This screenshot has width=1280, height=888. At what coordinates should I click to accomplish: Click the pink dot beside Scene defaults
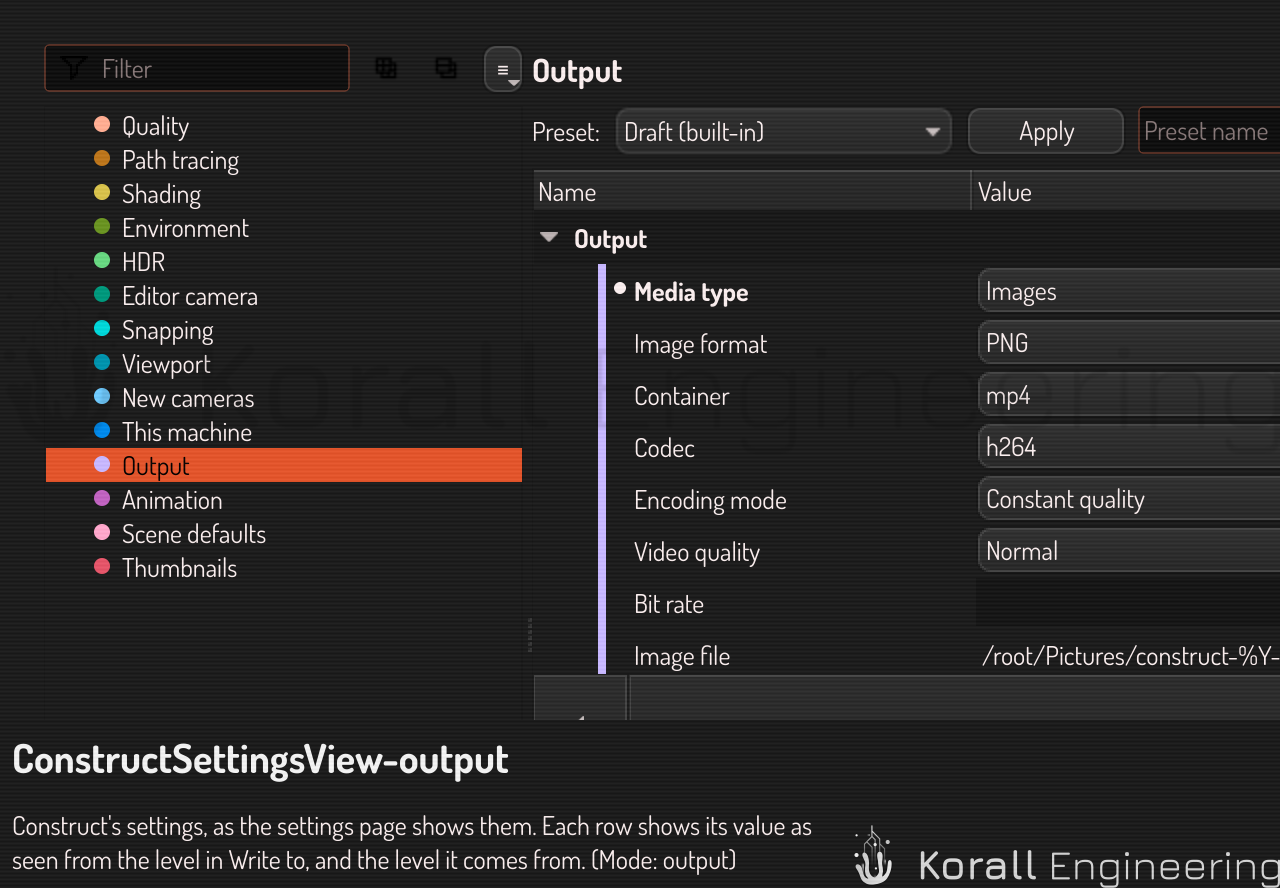(102, 532)
